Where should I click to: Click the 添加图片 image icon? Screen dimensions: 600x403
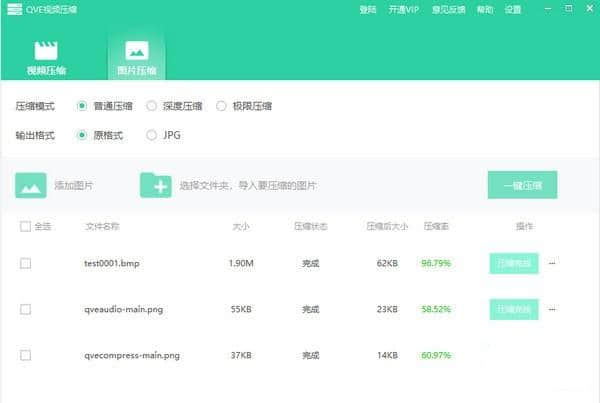(31, 185)
